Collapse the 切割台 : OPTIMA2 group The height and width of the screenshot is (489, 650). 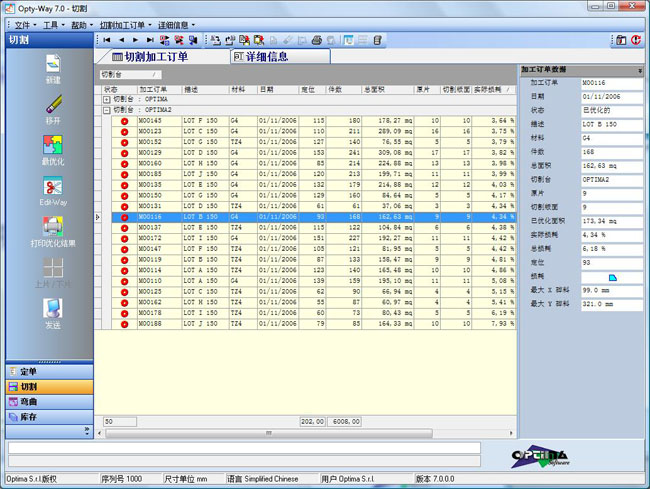coord(107,110)
